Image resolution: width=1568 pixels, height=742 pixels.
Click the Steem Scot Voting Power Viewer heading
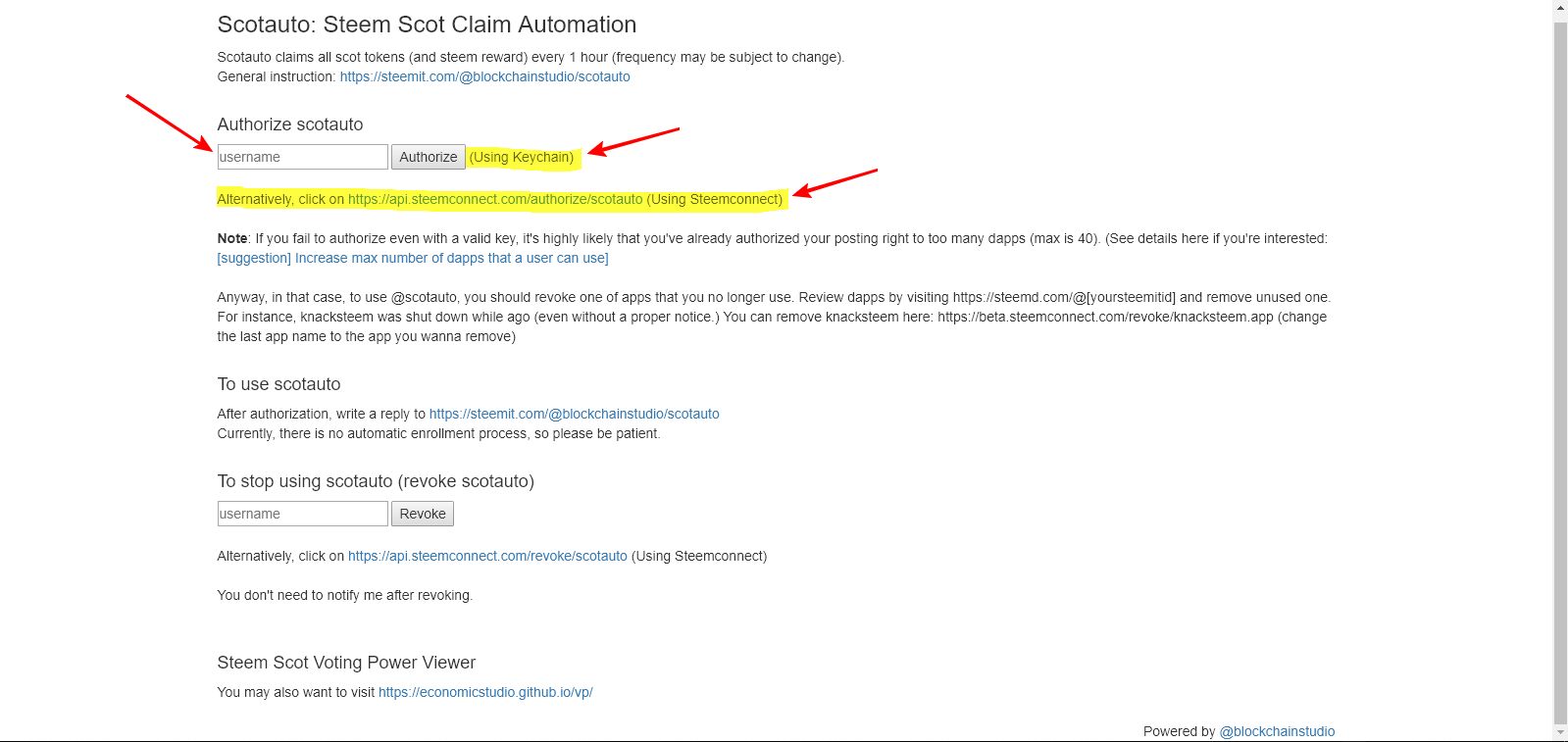click(x=346, y=663)
